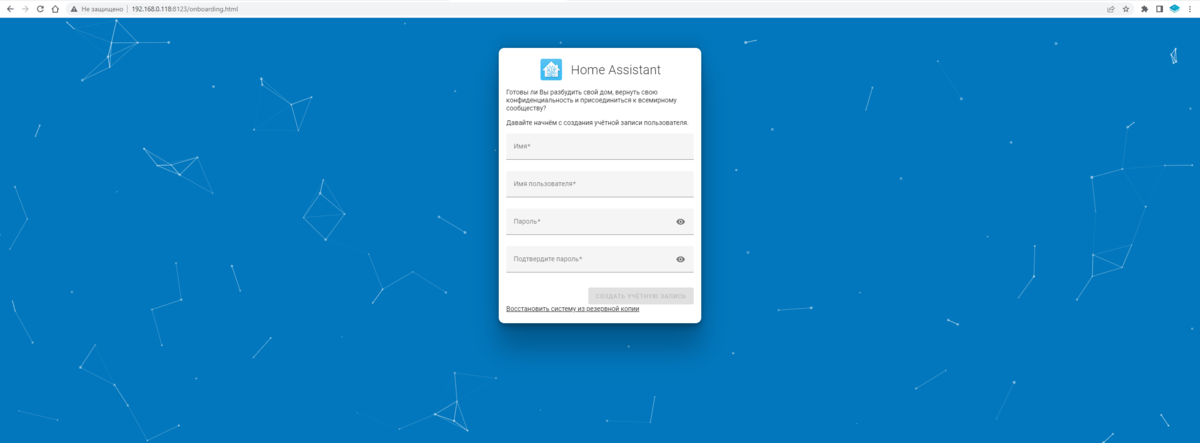Click the browser forward arrow
1200x443 pixels.
pyautogui.click(x=25, y=9)
